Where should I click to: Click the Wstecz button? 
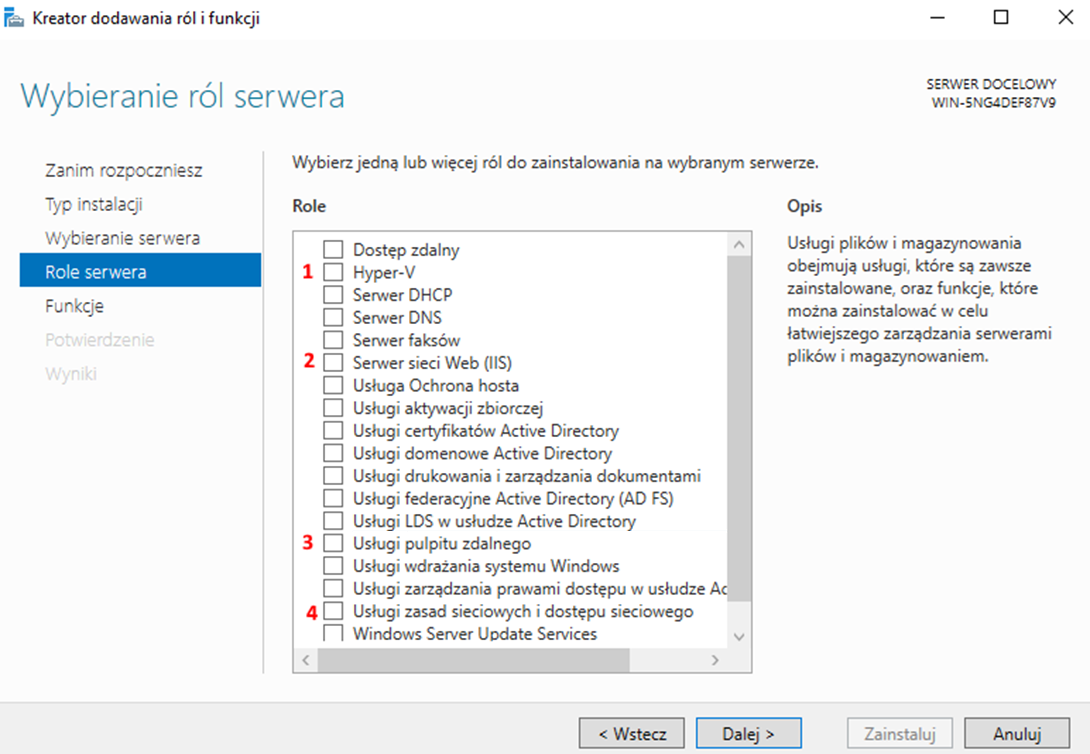(631, 734)
